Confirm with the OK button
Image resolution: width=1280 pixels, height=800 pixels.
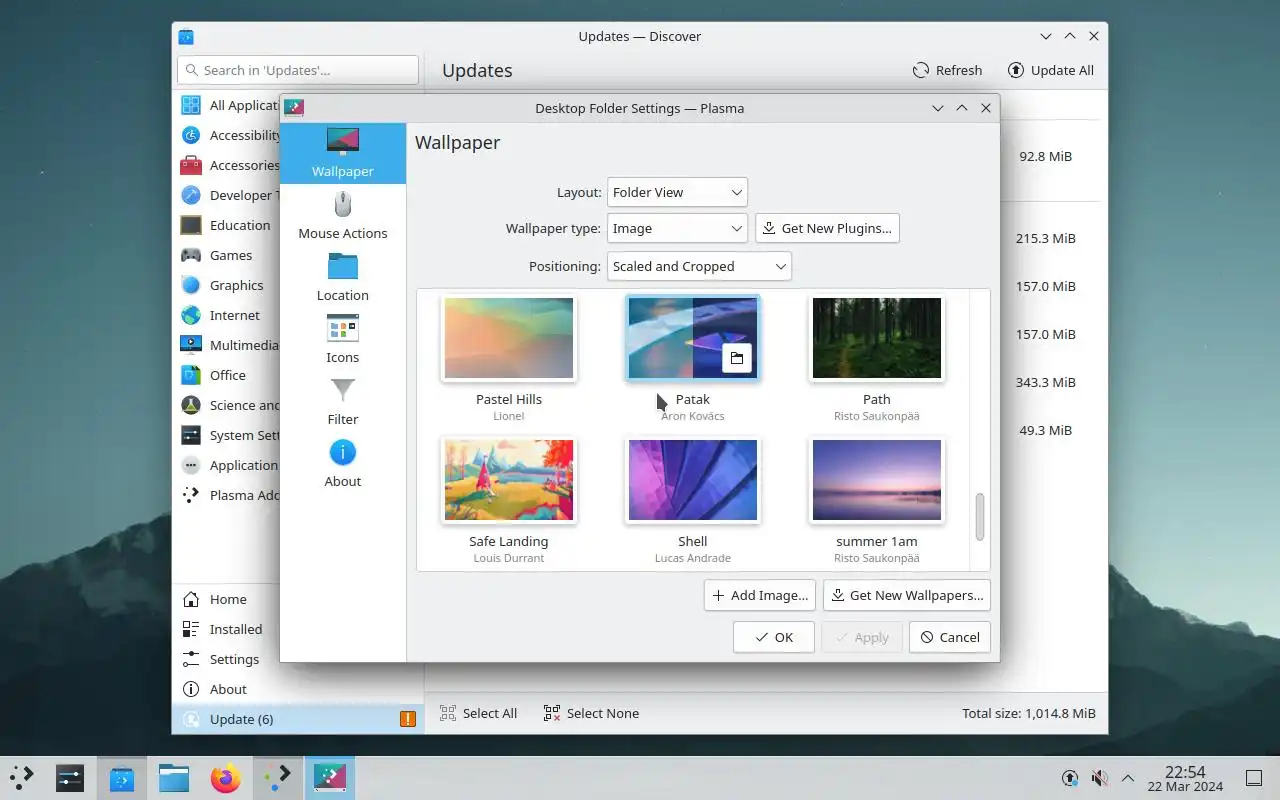[774, 637]
